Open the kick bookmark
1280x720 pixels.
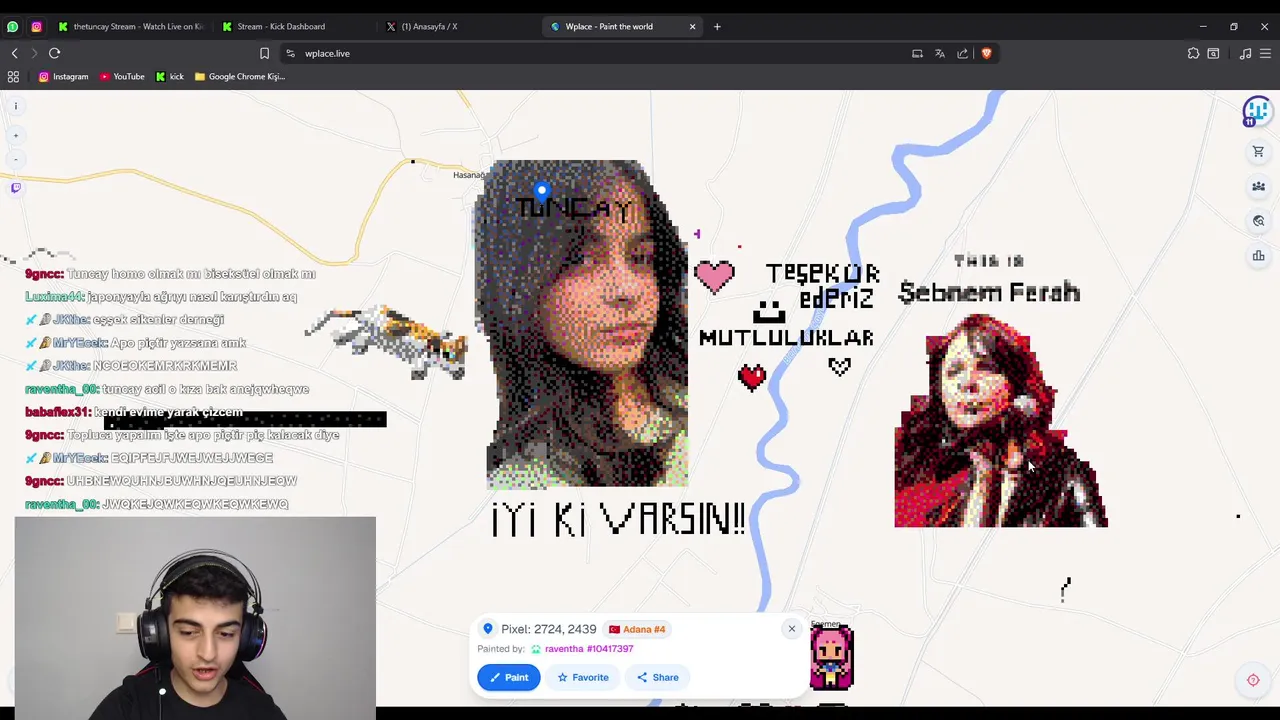(x=170, y=76)
